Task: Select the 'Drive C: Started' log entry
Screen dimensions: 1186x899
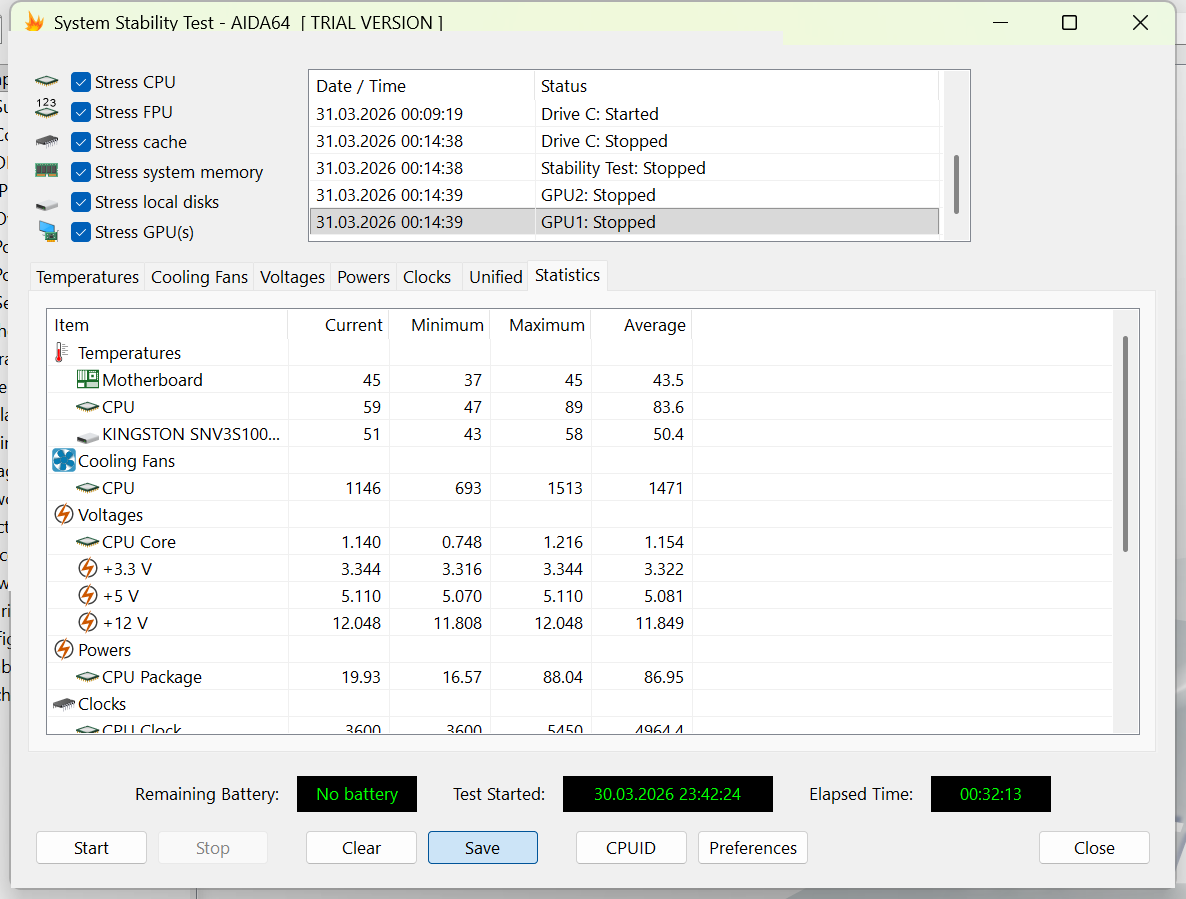Action: pos(625,114)
